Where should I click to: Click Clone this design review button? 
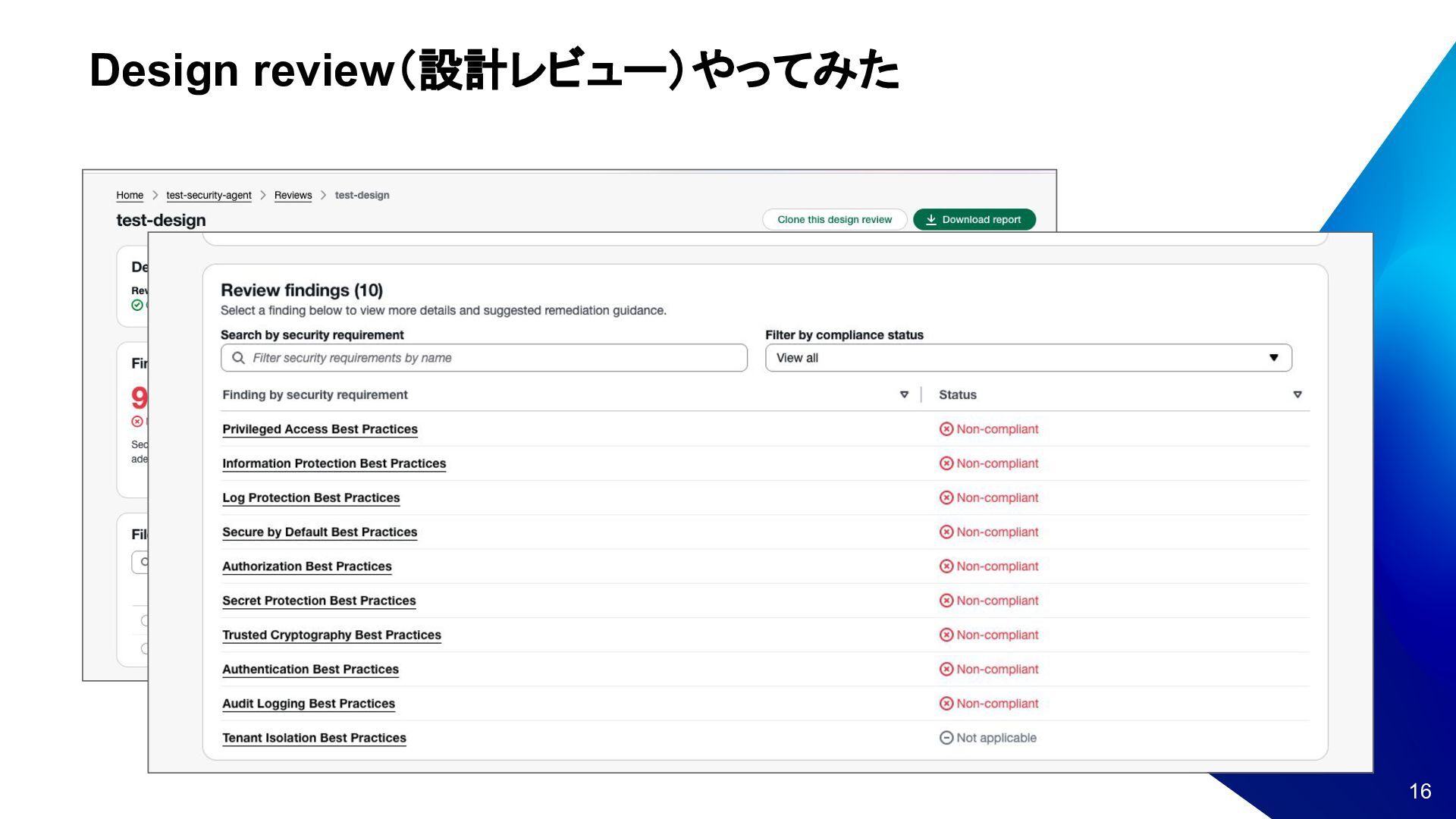[x=834, y=219]
